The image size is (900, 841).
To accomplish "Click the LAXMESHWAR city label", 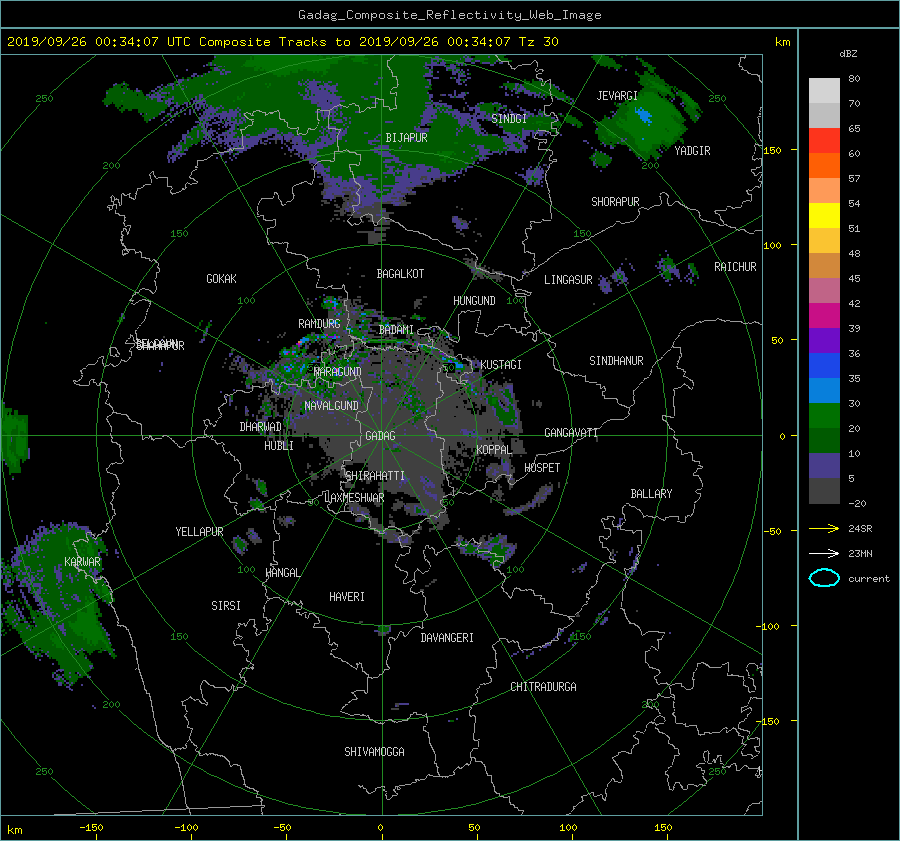I will coord(354,498).
